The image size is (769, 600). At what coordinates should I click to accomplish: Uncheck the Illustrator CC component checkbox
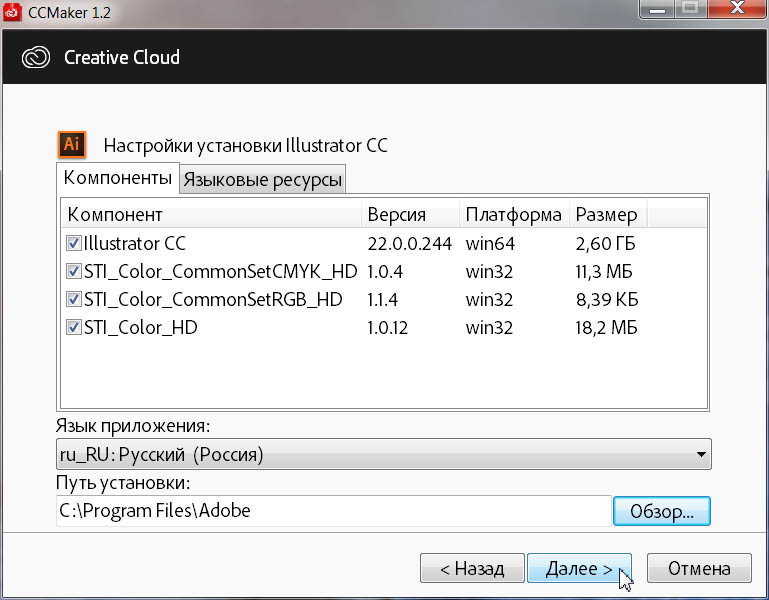click(74, 243)
